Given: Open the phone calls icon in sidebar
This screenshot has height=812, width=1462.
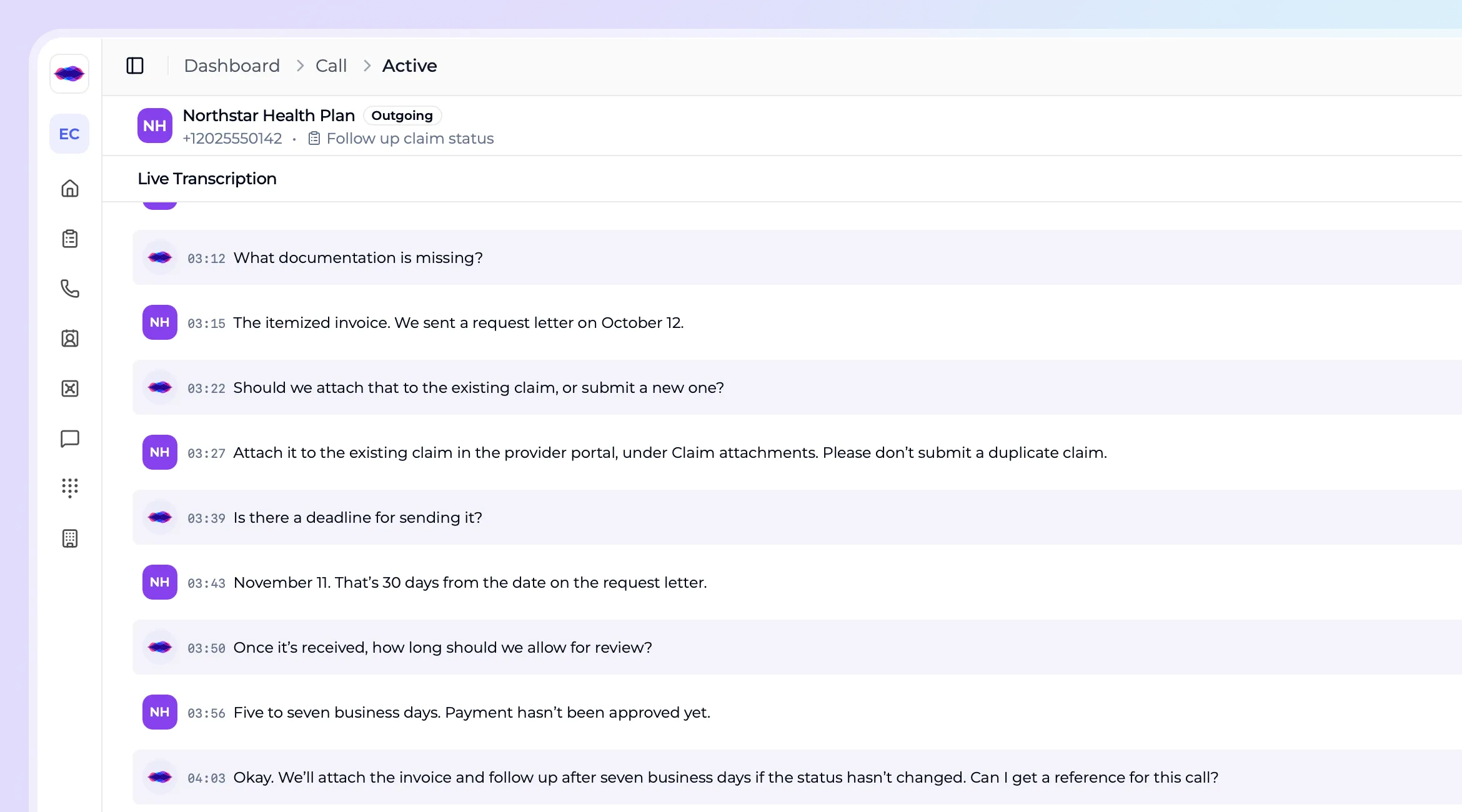Looking at the screenshot, I should pyautogui.click(x=70, y=289).
